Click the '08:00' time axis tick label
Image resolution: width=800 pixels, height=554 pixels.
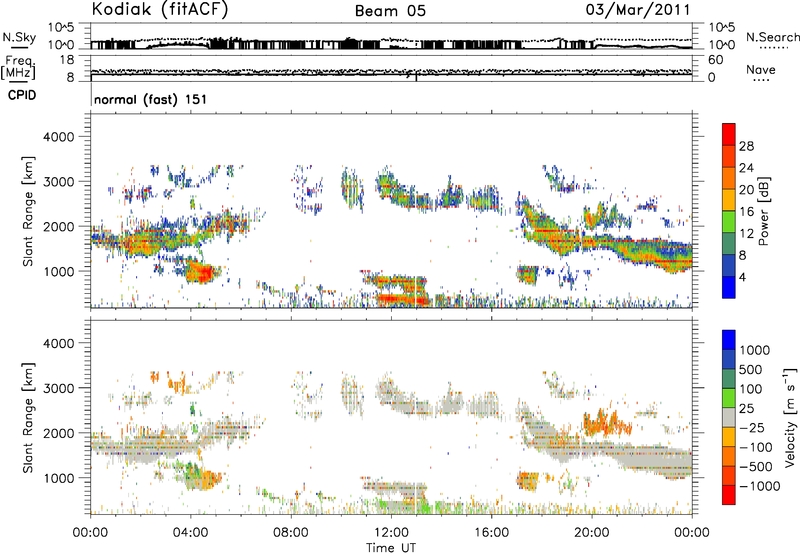(291, 533)
